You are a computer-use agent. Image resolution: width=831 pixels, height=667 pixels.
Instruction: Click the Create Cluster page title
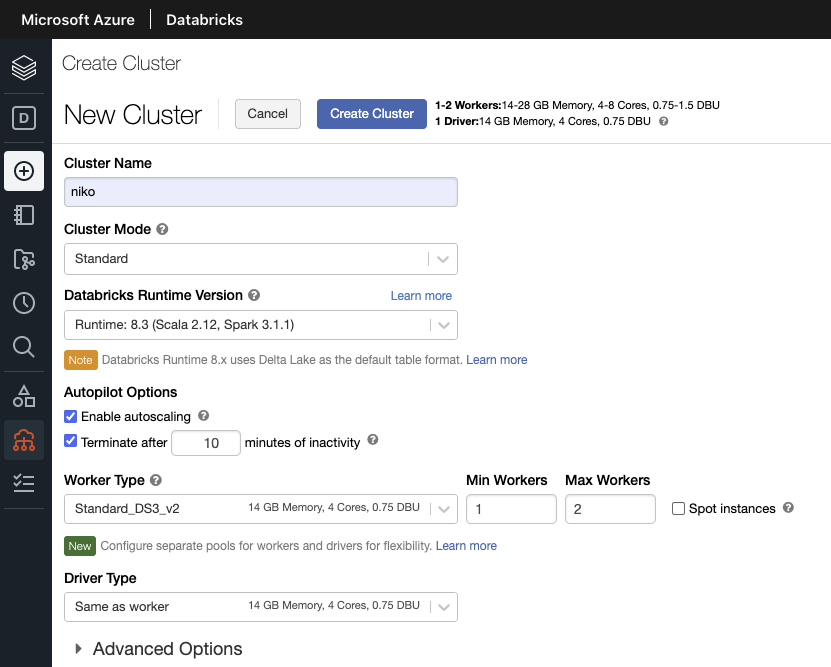pyautogui.click(x=121, y=64)
